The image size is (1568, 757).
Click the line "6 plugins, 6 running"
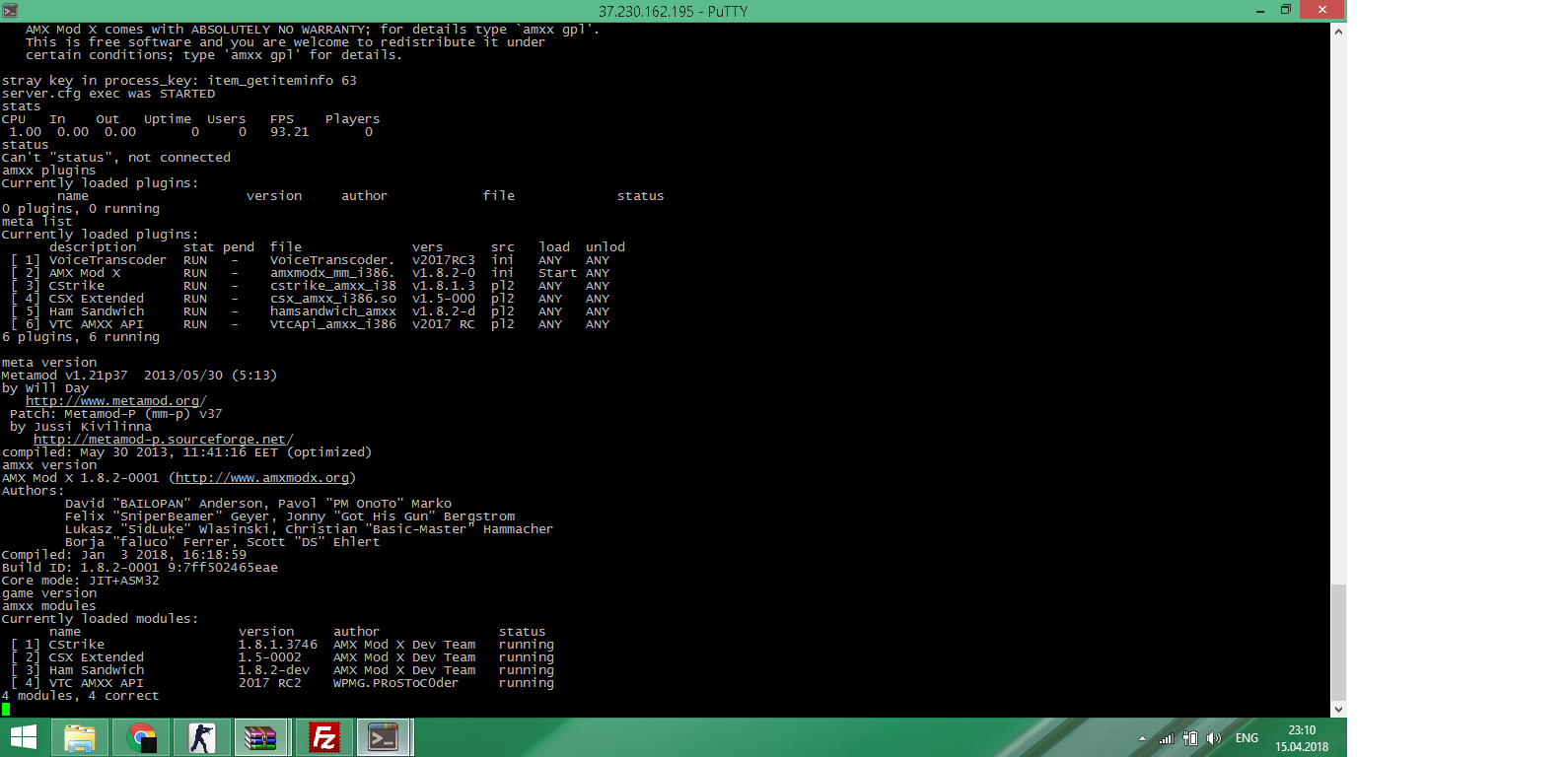(x=81, y=337)
